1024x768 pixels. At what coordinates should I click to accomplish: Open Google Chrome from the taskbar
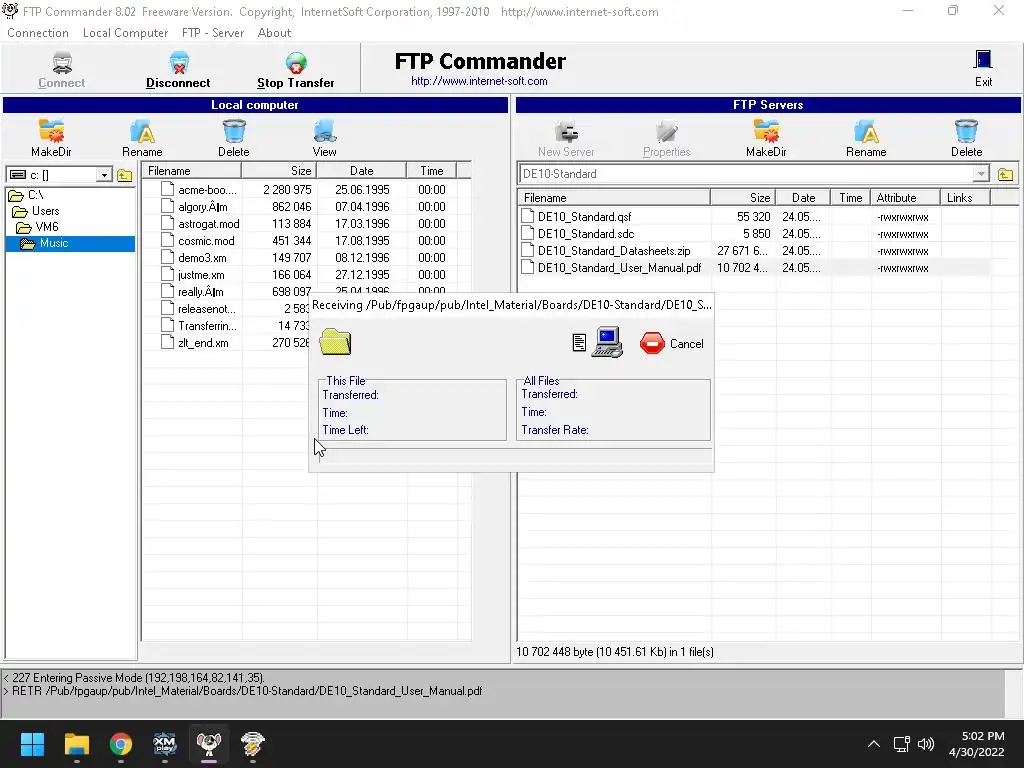(121, 744)
